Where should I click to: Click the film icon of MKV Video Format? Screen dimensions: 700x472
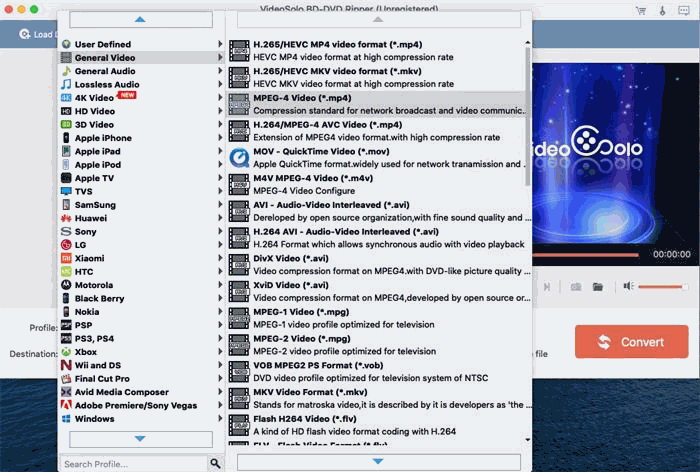(x=239, y=398)
